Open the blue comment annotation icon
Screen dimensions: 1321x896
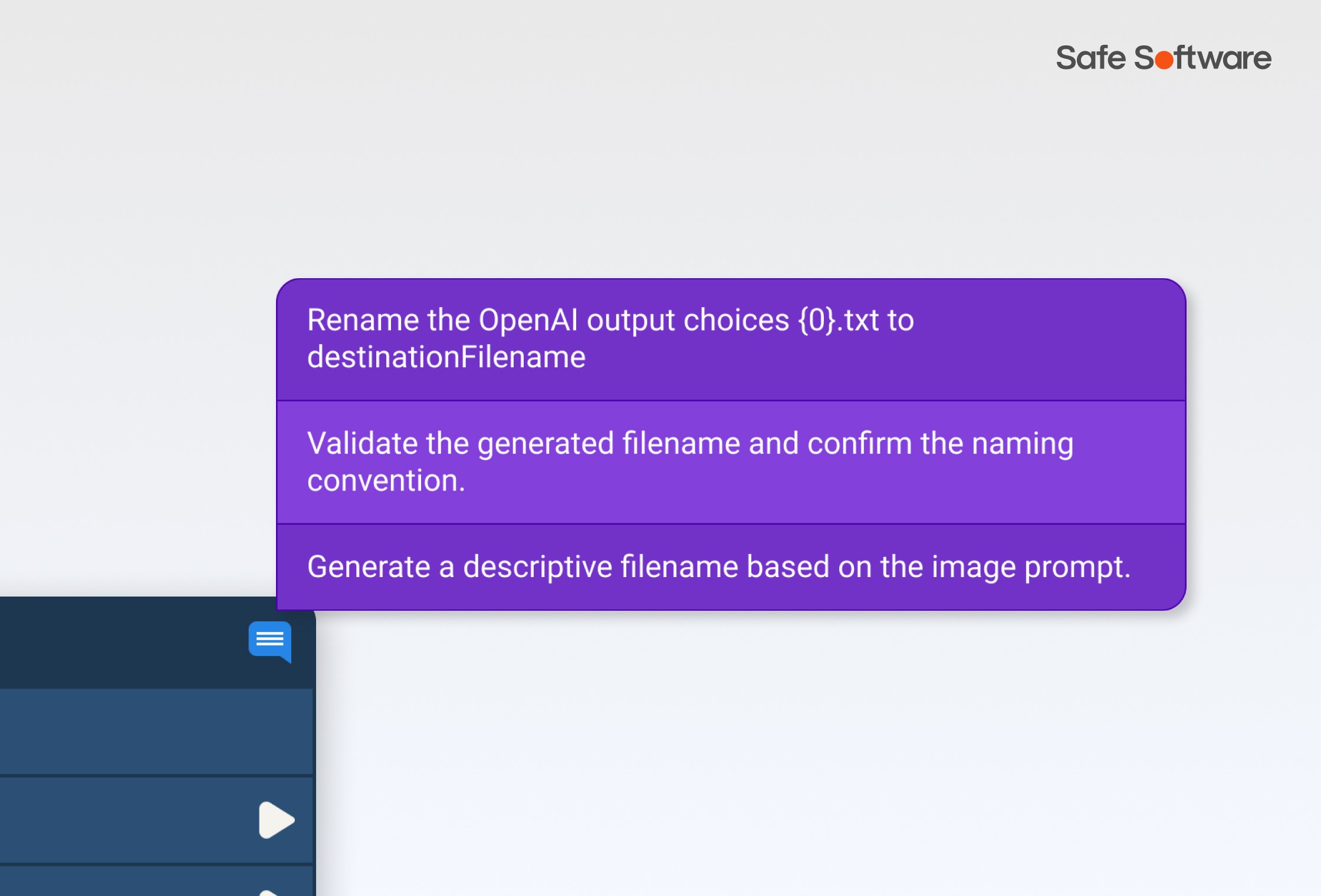(x=270, y=641)
